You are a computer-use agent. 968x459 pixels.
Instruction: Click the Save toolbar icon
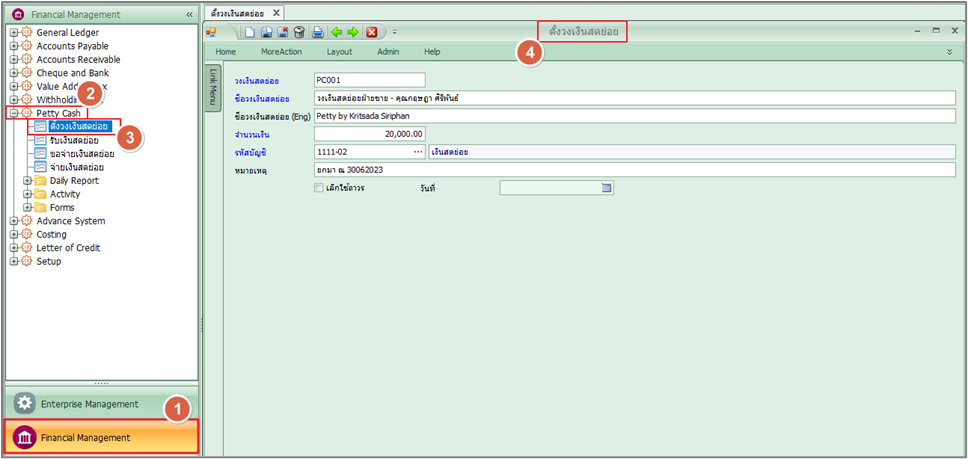point(267,32)
